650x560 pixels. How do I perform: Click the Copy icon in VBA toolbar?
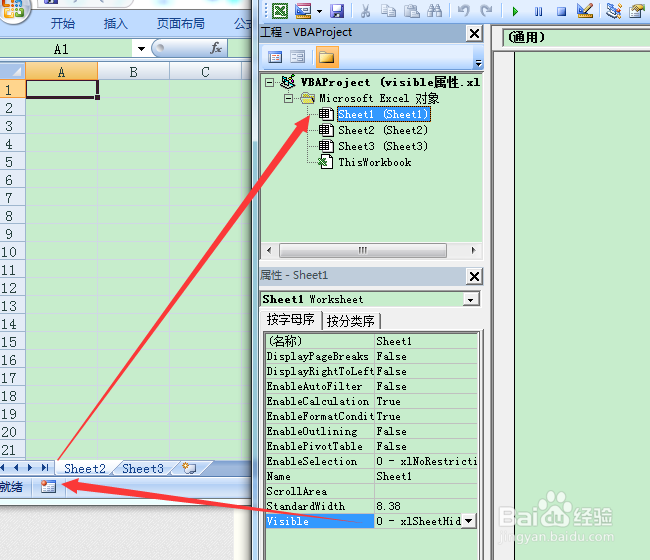click(x=388, y=11)
